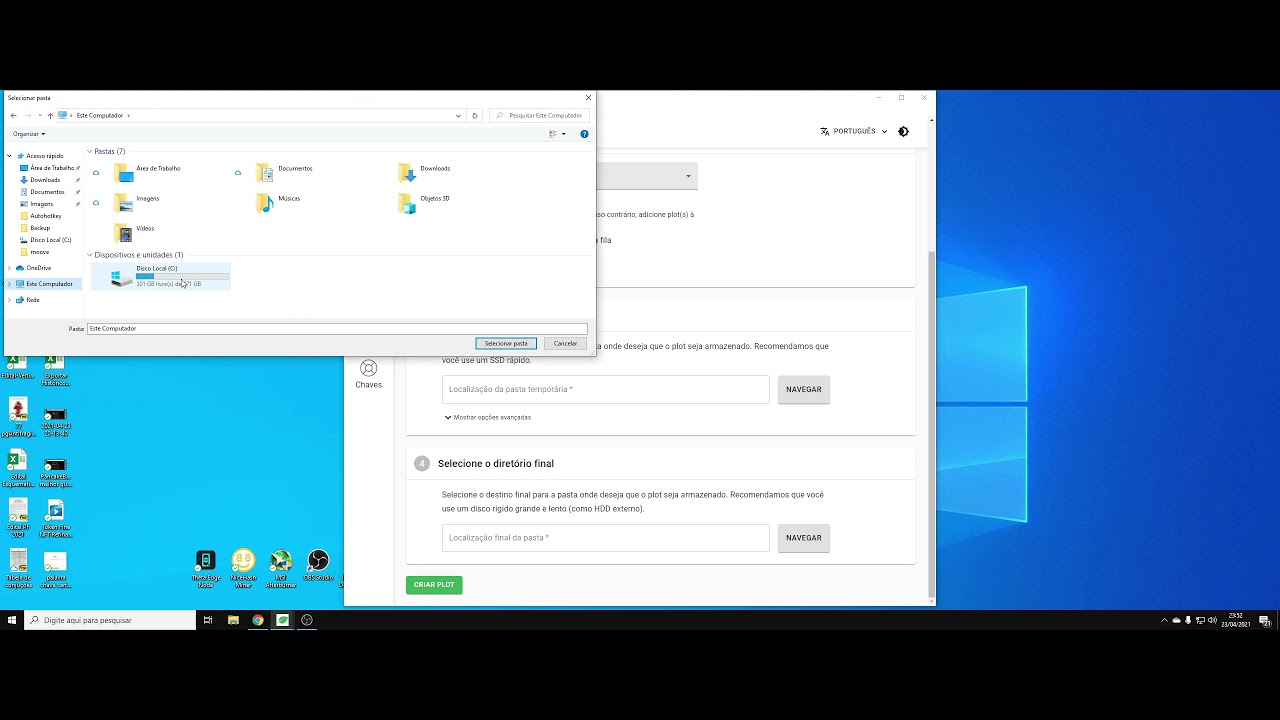1280x720 pixels.
Task: Open Theta Edge Node desktop shortcut
Action: point(206,567)
